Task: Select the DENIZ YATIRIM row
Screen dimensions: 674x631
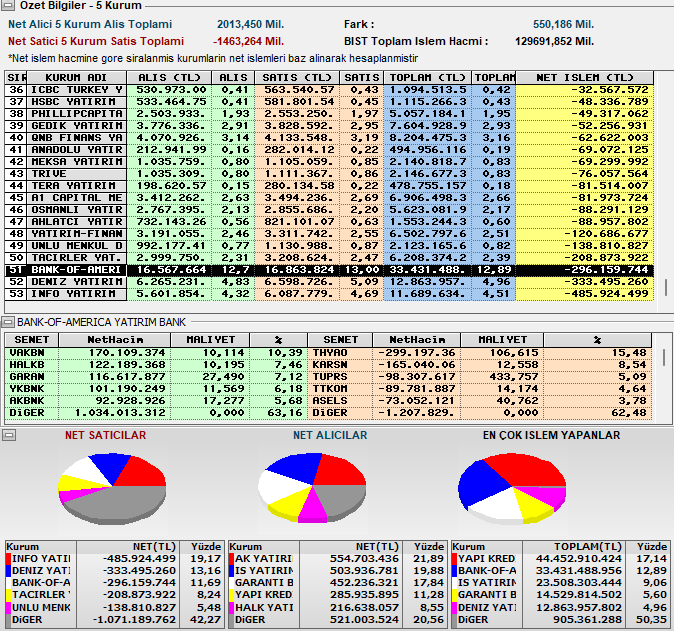Action: point(329,282)
